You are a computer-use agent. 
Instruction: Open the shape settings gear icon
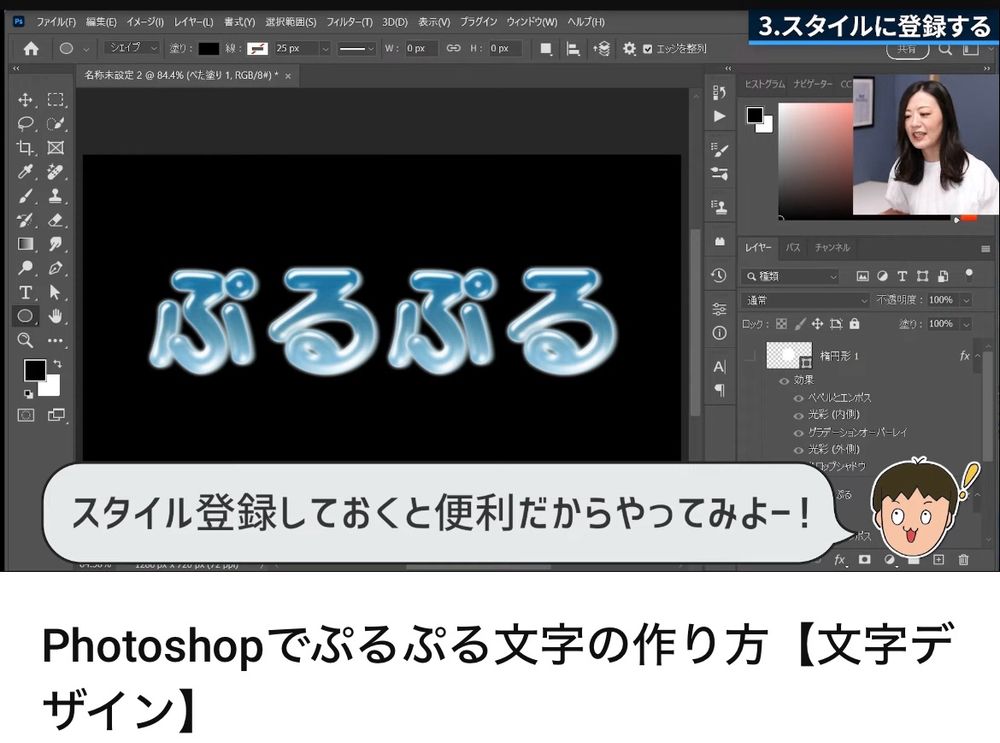629,48
